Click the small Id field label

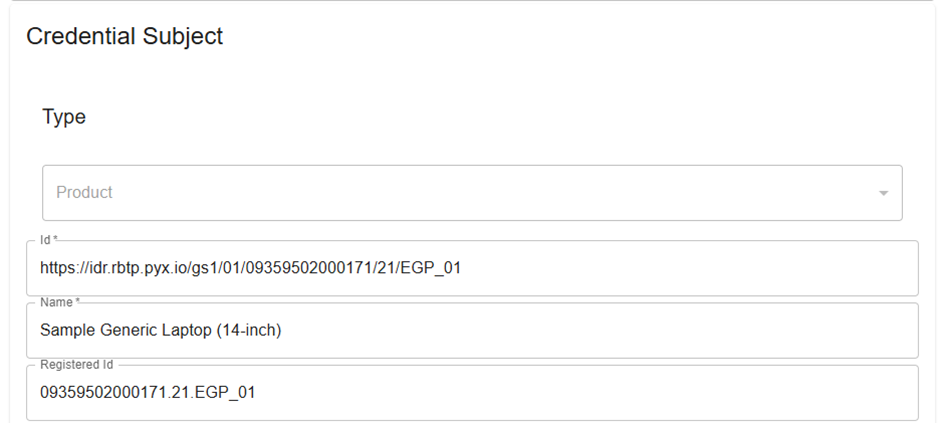point(46,240)
